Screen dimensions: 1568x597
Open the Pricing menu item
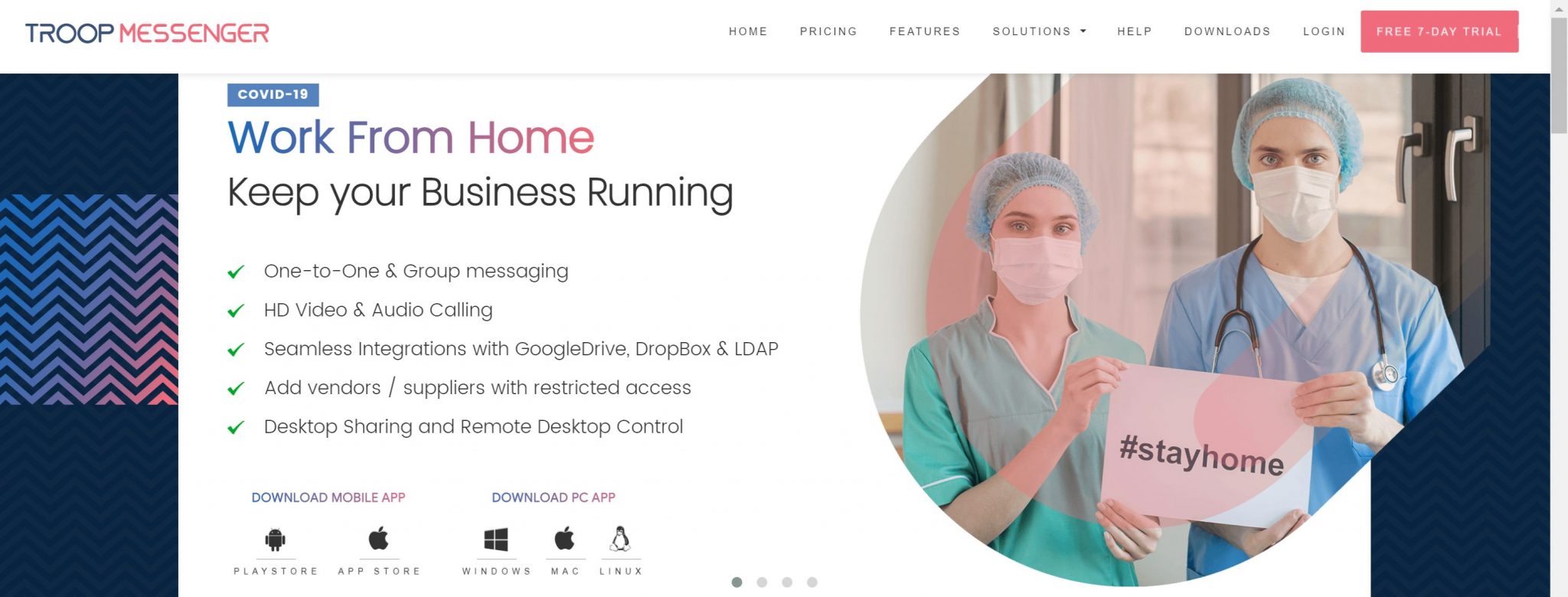pyautogui.click(x=828, y=31)
